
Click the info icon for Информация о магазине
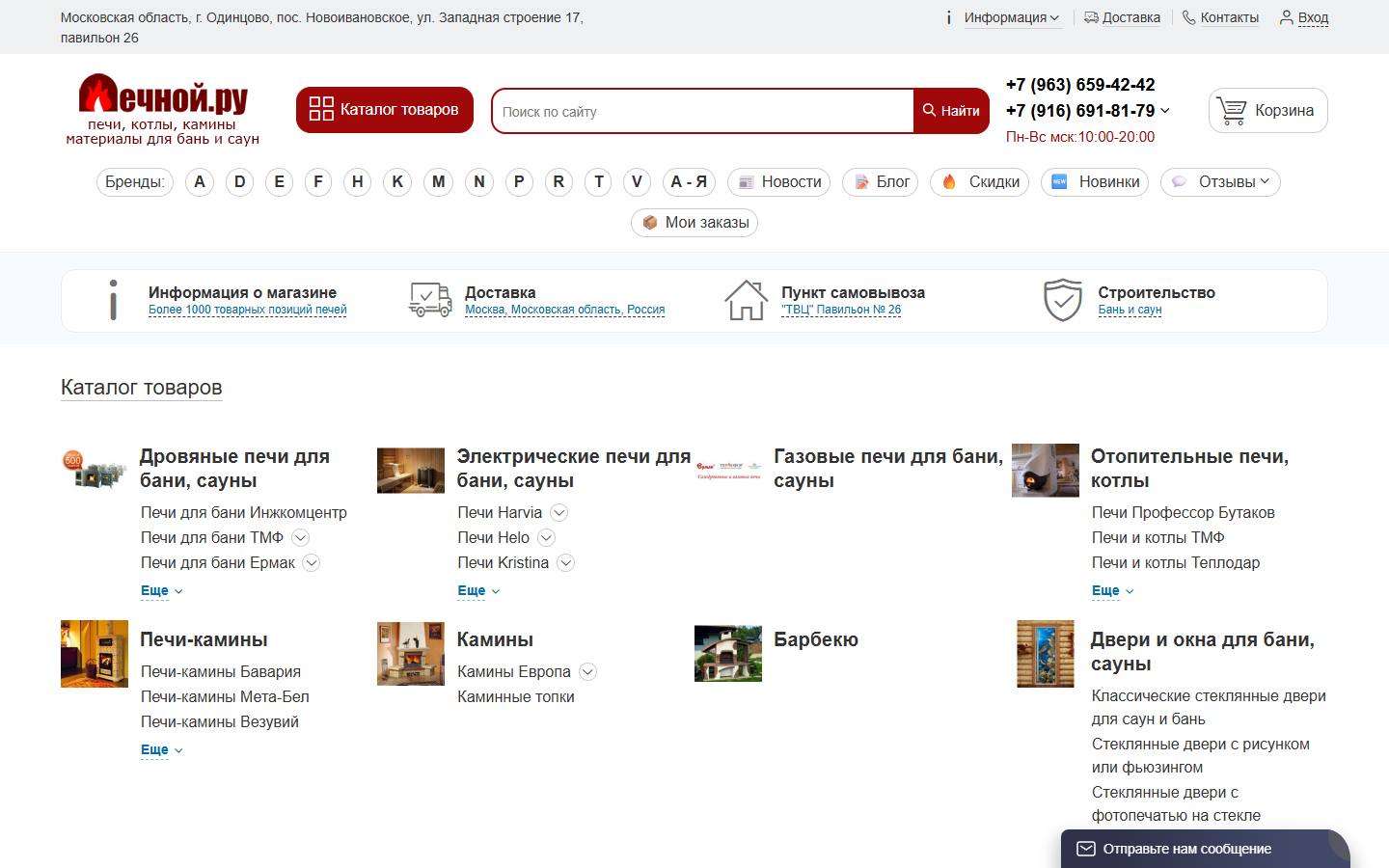pos(114,300)
